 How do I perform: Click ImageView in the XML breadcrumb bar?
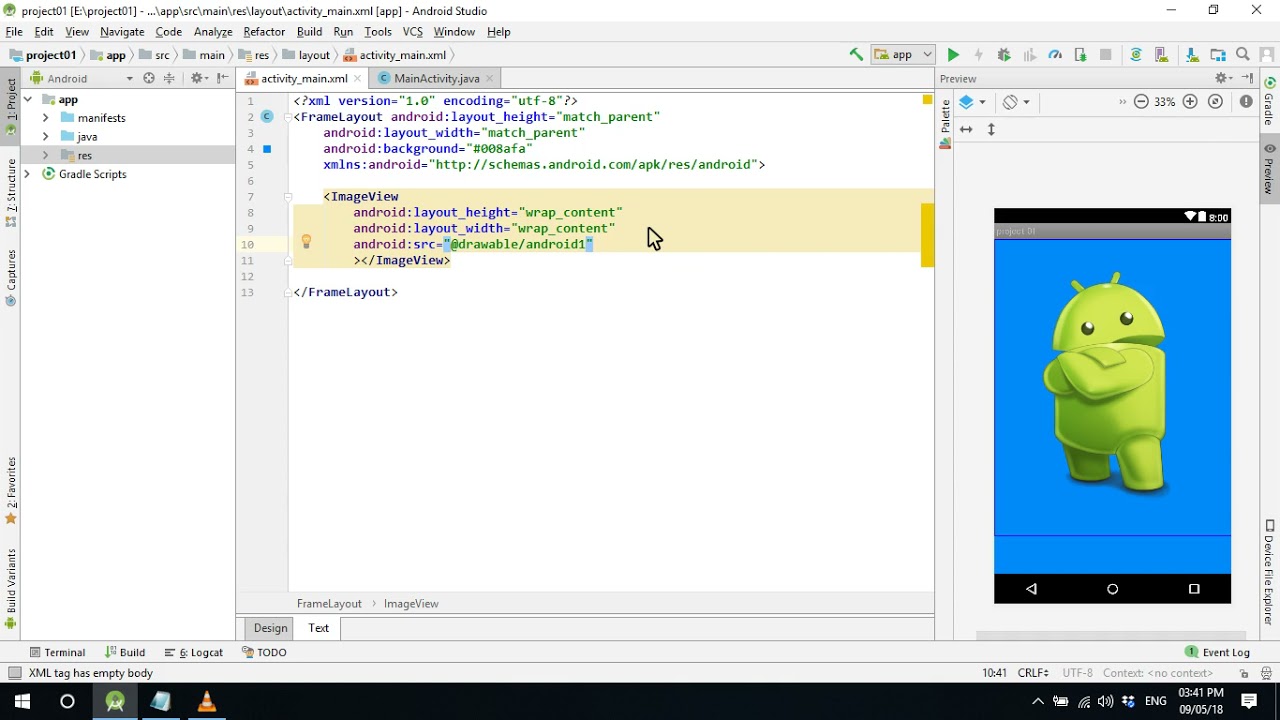click(411, 604)
